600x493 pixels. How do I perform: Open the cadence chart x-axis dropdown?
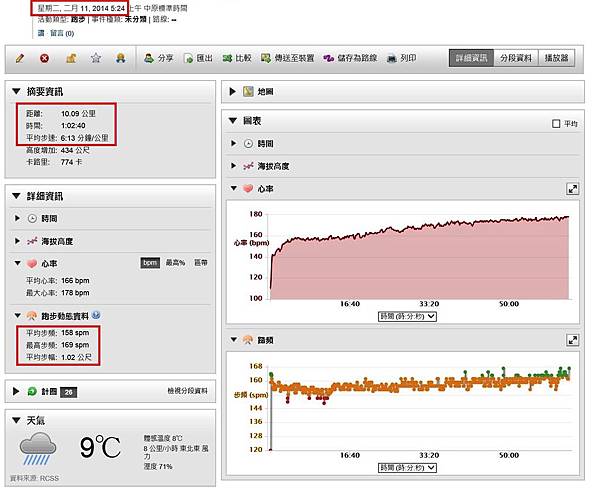[x=407, y=468]
